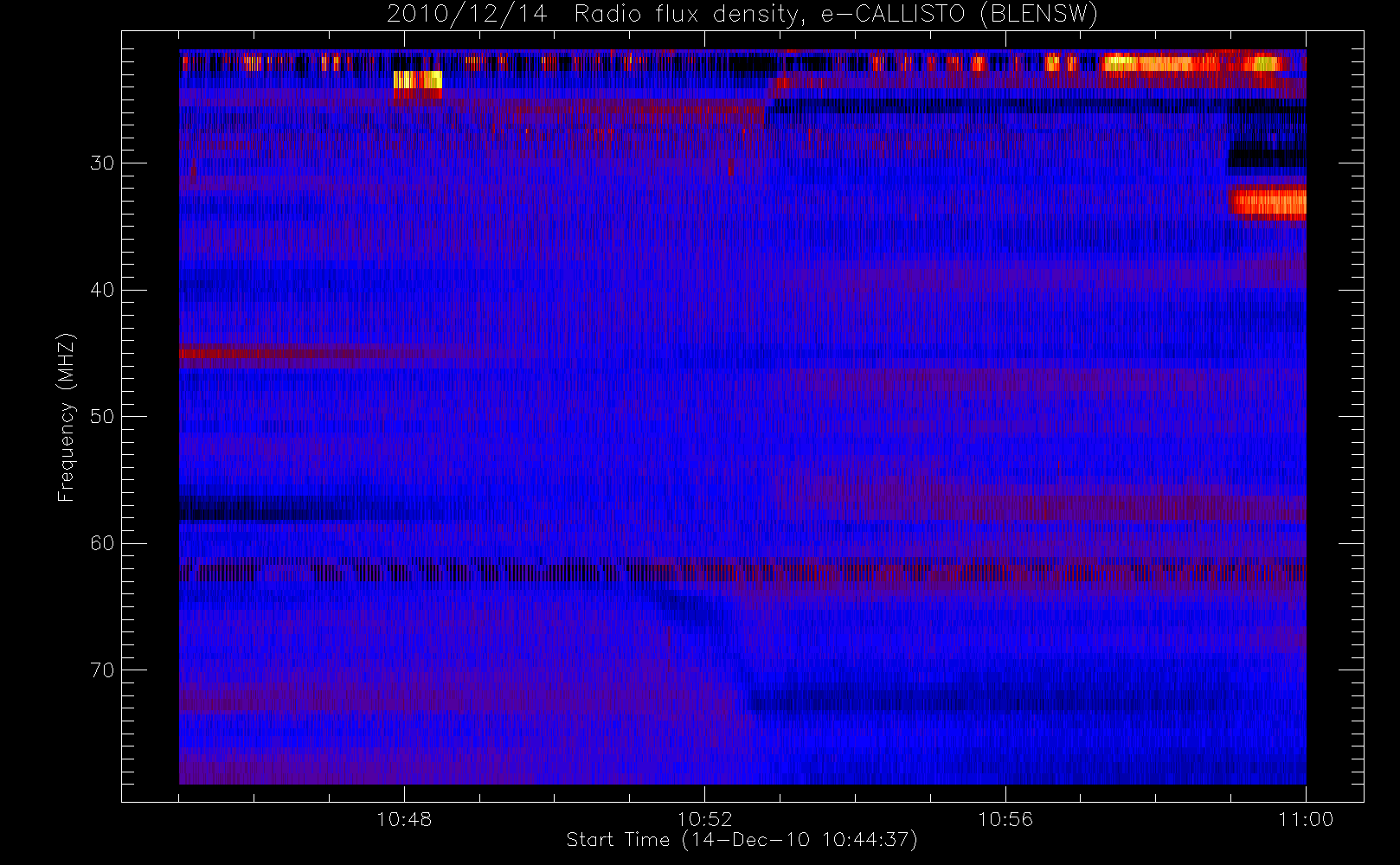
Task: Click the 50 frequency tick label
Action: pos(102,416)
